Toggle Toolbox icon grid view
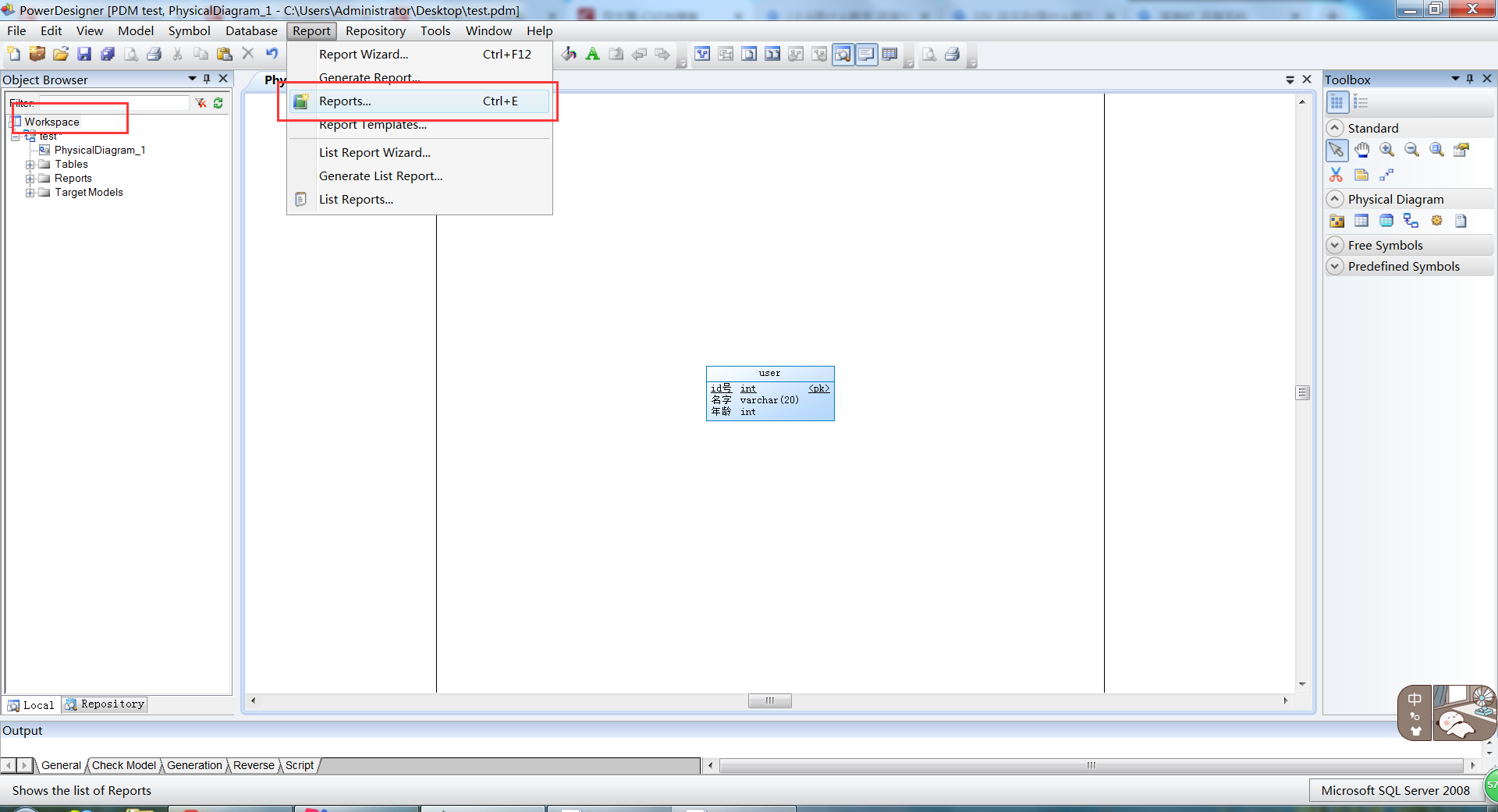 [1336, 102]
